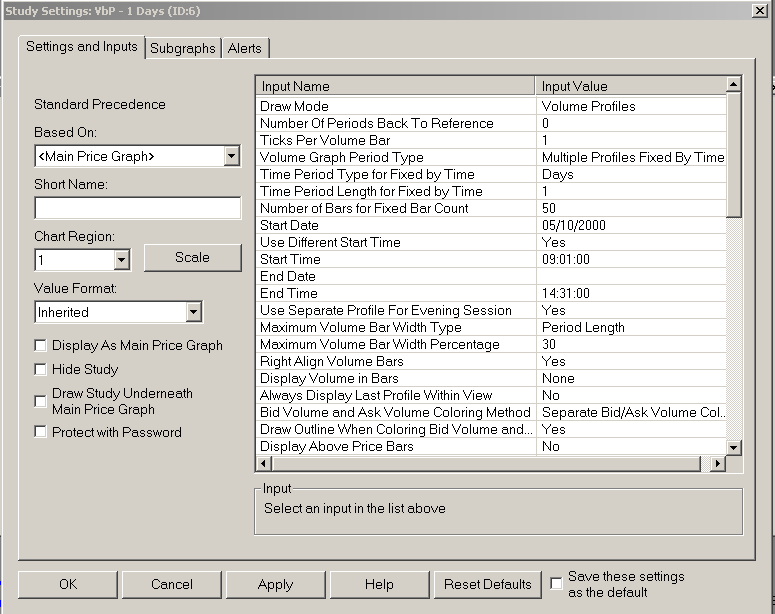Check Protect with Password option

41,432
